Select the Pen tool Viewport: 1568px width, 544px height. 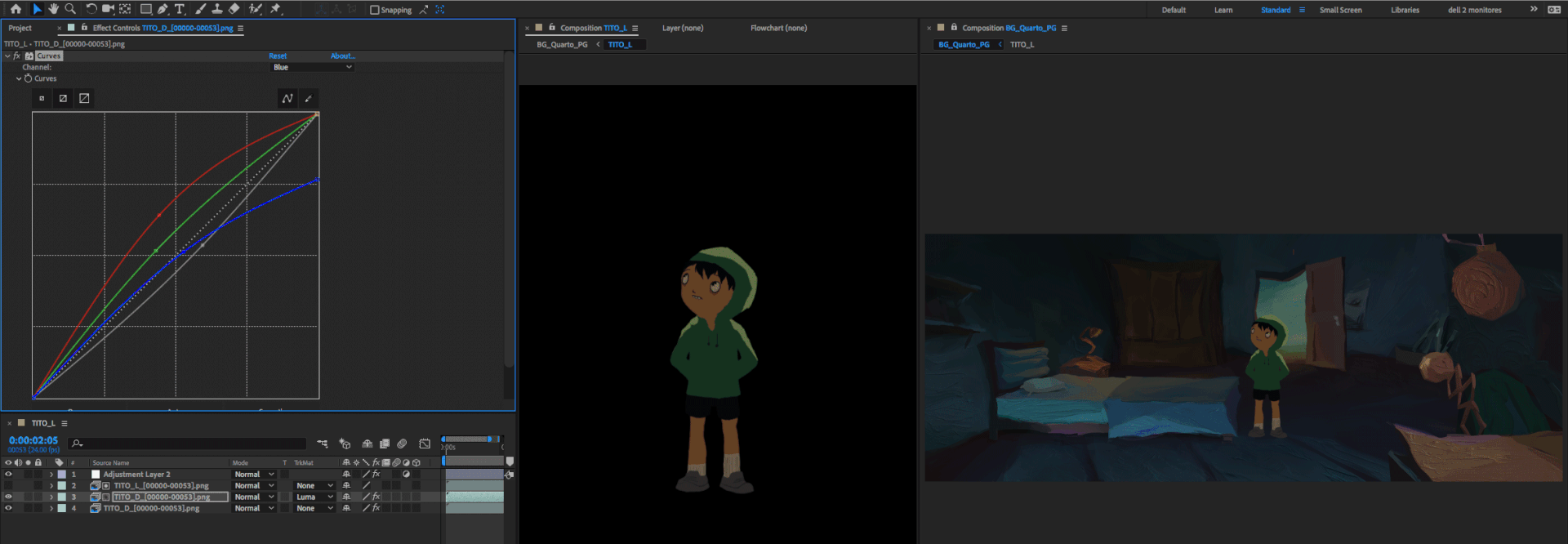click(163, 9)
